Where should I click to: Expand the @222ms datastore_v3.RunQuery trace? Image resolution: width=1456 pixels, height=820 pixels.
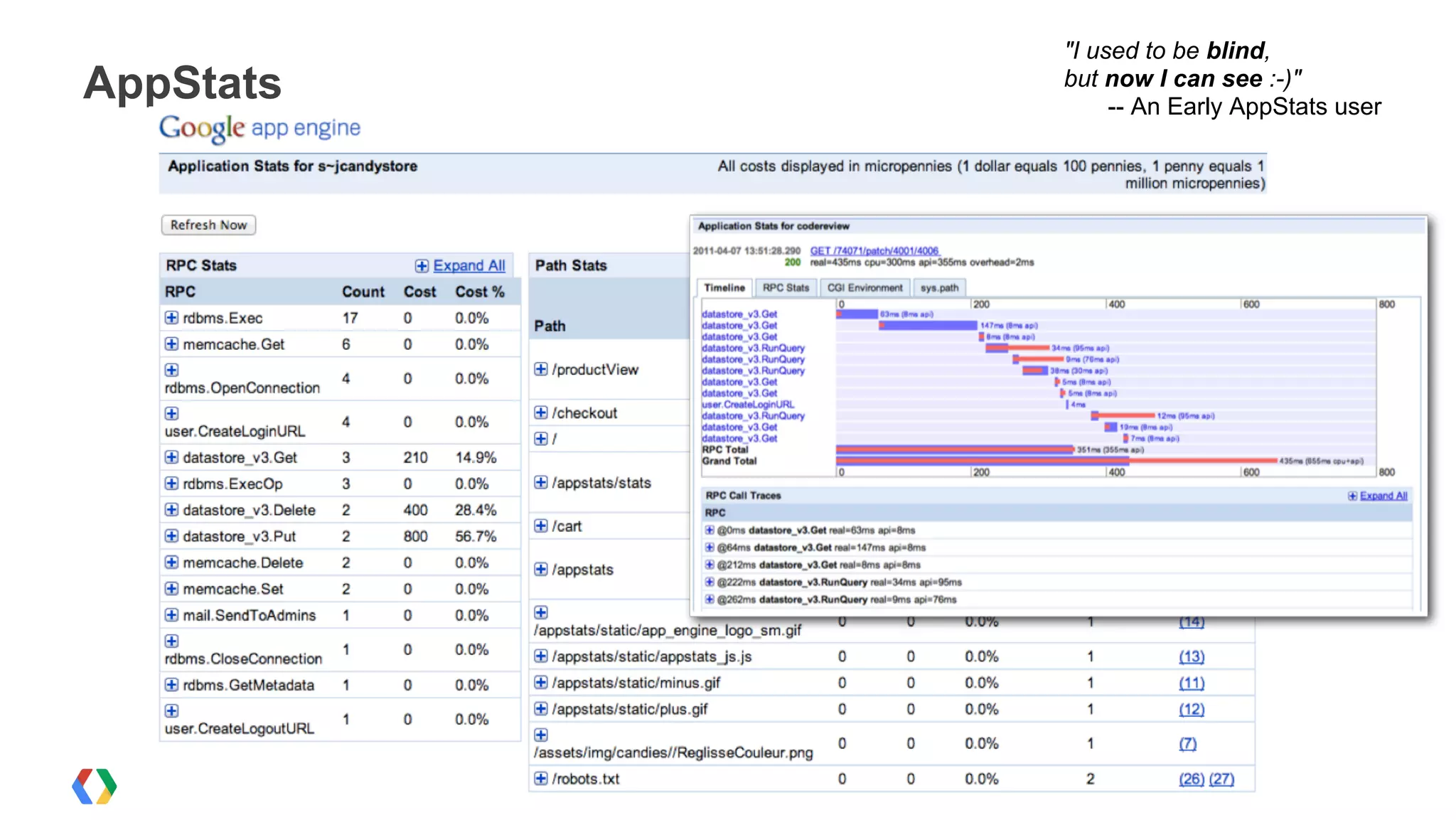point(710,582)
